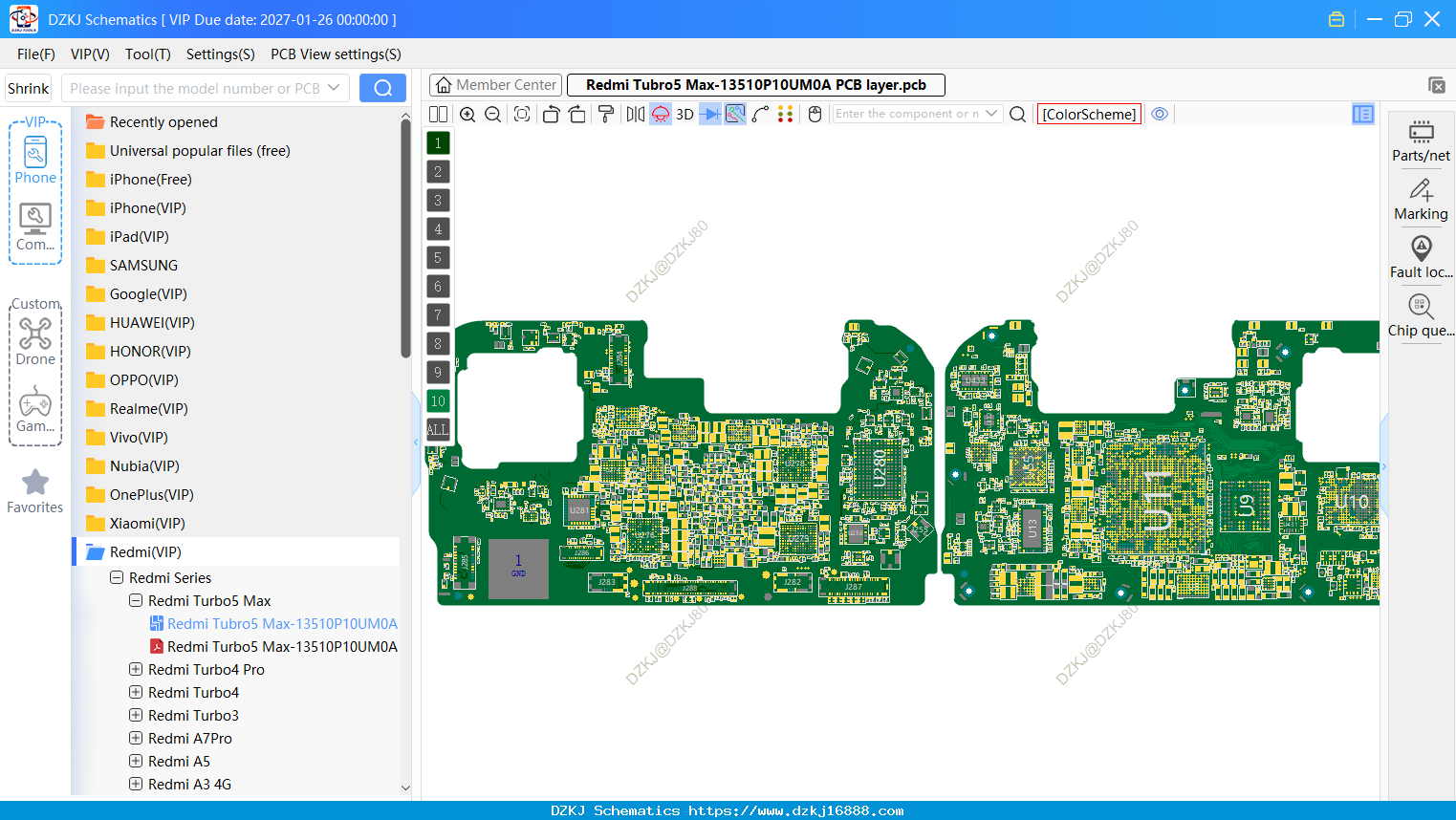Viewport: 1456px width, 820px height.
Task: Switch to 3D view
Action: (685, 114)
